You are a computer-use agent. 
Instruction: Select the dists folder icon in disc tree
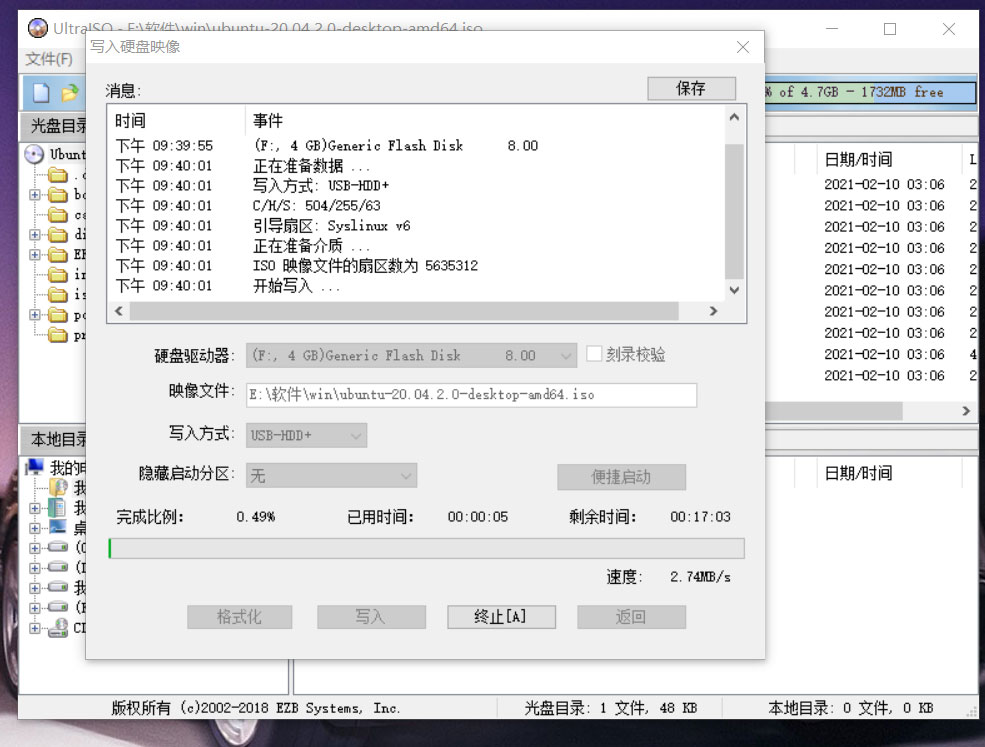(x=58, y=235)
